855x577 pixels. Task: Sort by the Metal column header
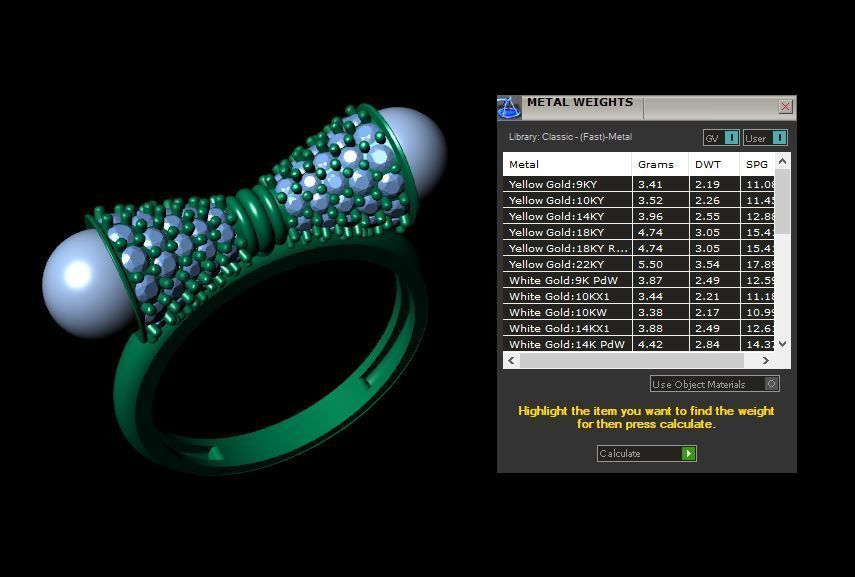pyautogui.click(x=567, y=164)
